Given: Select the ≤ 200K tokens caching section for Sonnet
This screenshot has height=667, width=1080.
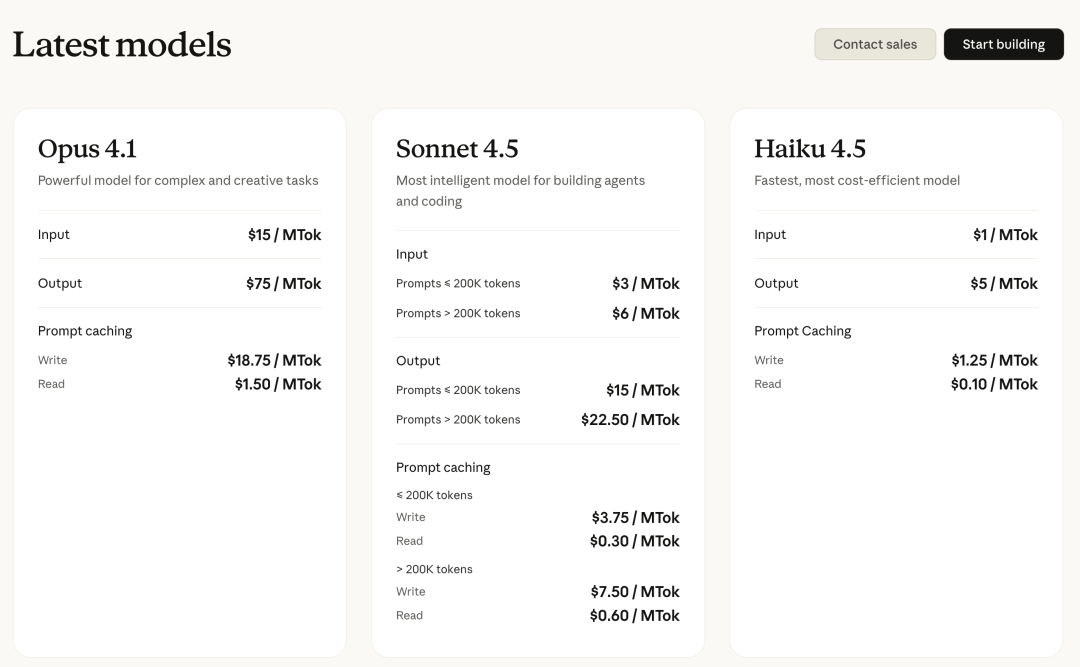Looking at the screenshot, I should tap(433, 494).
